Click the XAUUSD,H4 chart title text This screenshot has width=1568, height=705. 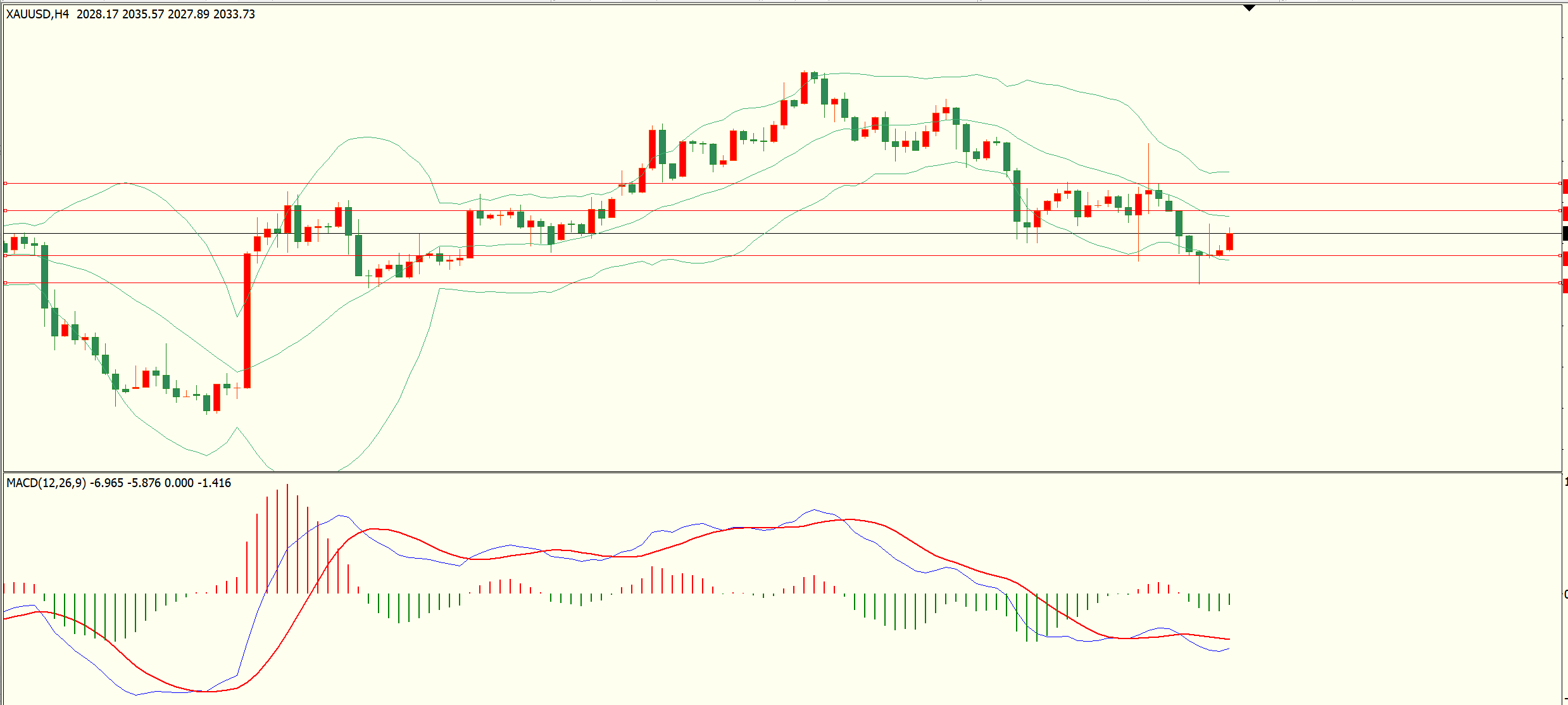click(x=37, y=14)
